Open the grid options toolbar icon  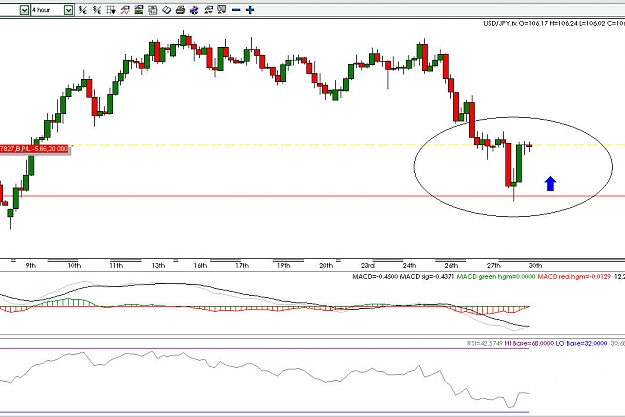point(111,10)
